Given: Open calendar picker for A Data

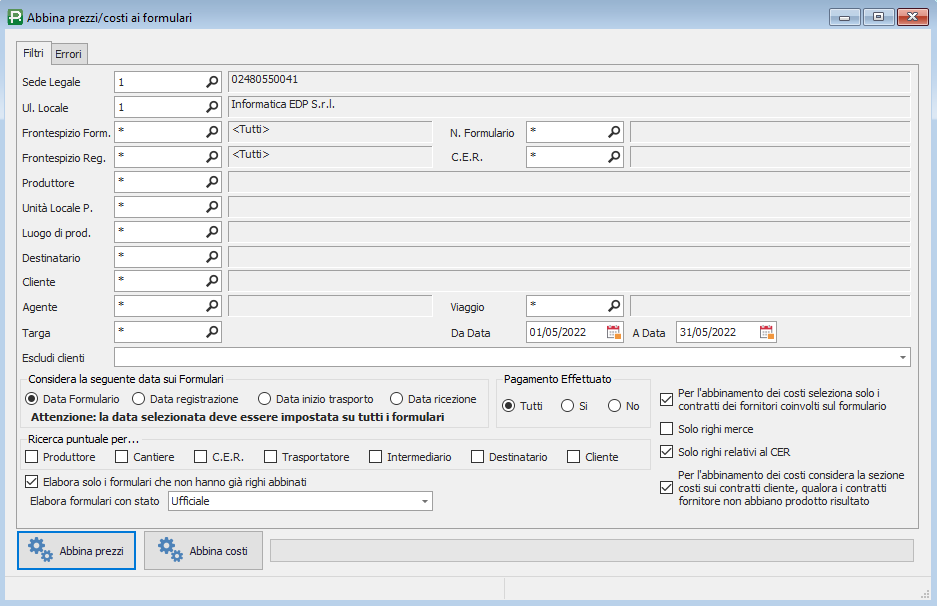Looking at the screenshot, I should tap(766, 332).
